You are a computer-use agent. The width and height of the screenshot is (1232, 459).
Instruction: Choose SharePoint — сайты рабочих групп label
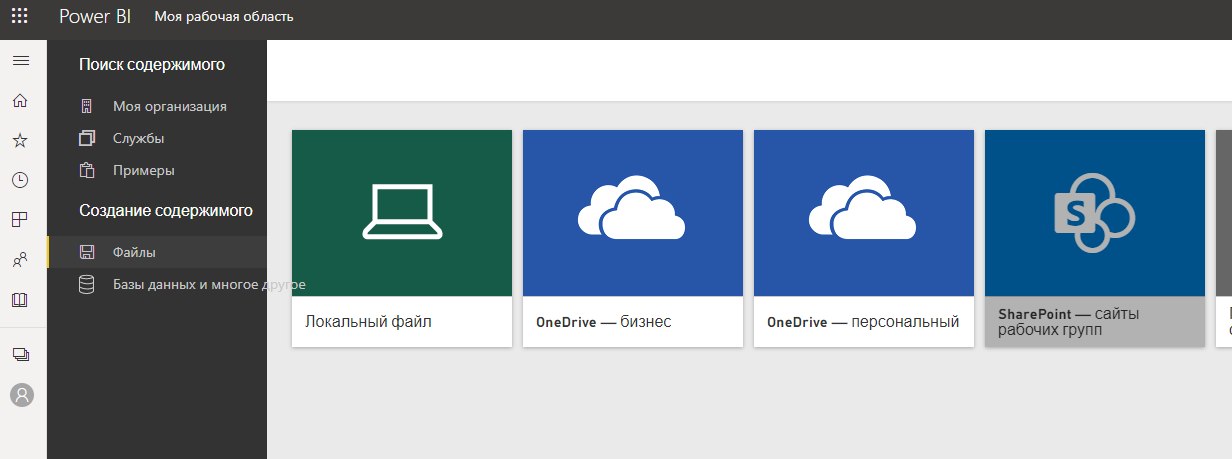[1069, 321]
